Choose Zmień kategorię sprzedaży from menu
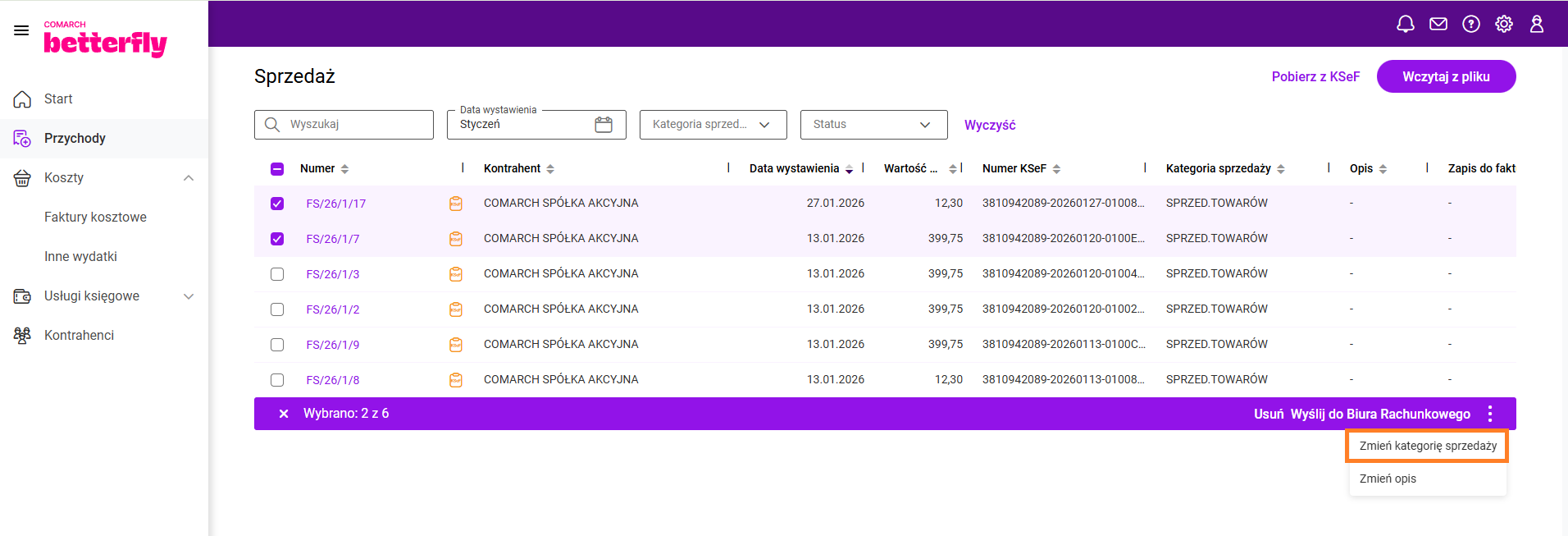The width and height of the screenshot is (1568, 536). 1427,446
